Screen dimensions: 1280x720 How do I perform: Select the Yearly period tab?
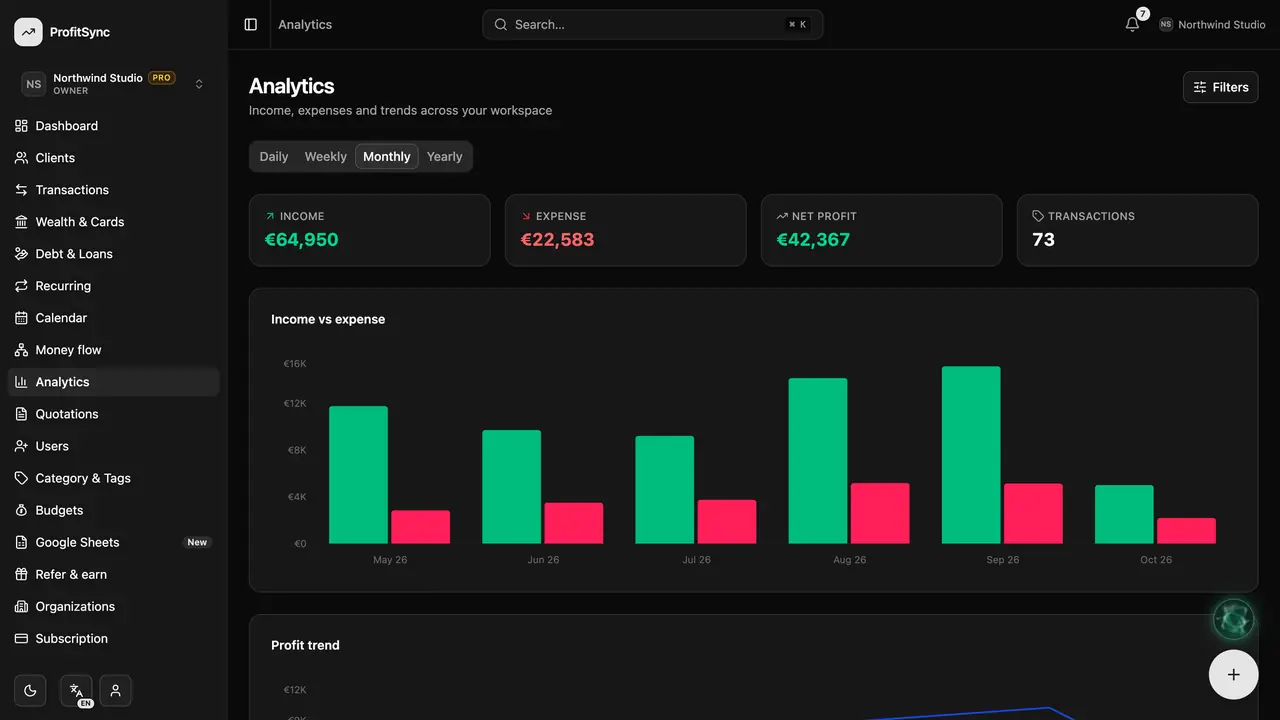tap(445, 157)
